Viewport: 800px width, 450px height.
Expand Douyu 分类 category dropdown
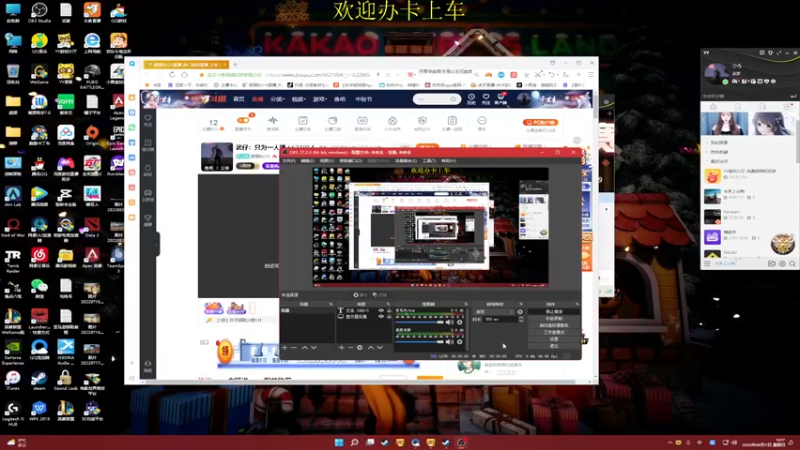tap(277, 99)
